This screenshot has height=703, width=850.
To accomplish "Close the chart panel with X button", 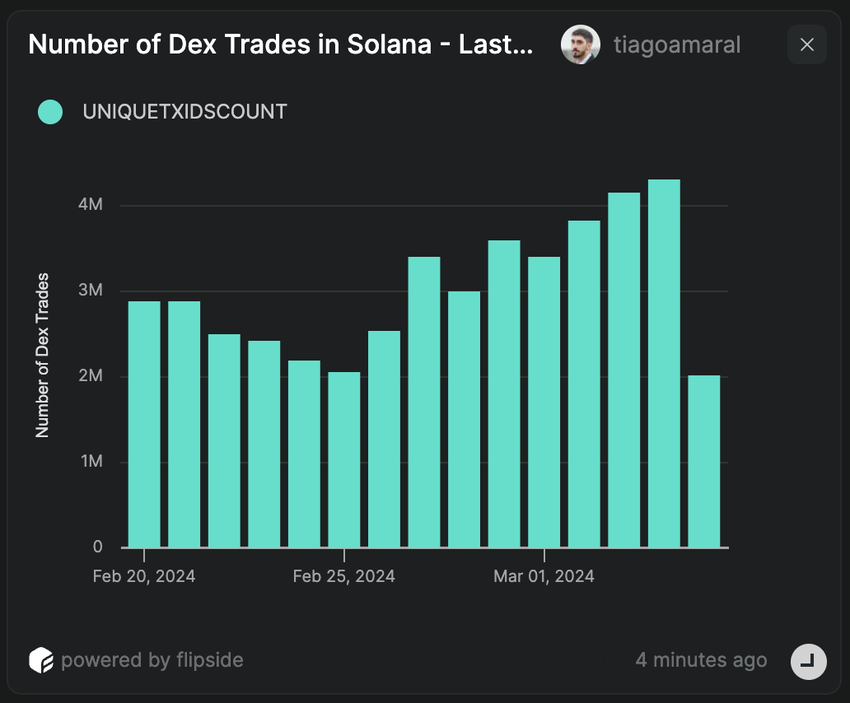I will coord(807,44).
